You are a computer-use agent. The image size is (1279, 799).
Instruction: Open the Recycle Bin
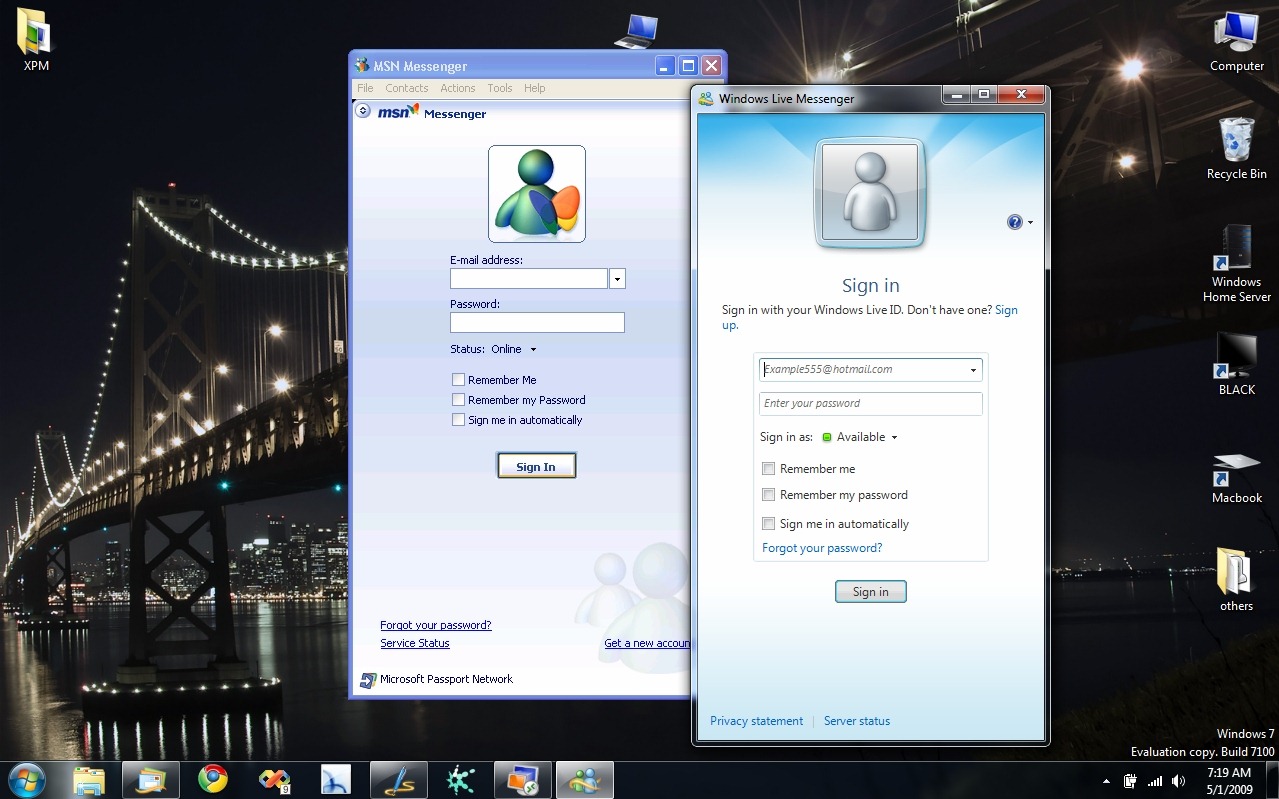[x=1237, y=148]
